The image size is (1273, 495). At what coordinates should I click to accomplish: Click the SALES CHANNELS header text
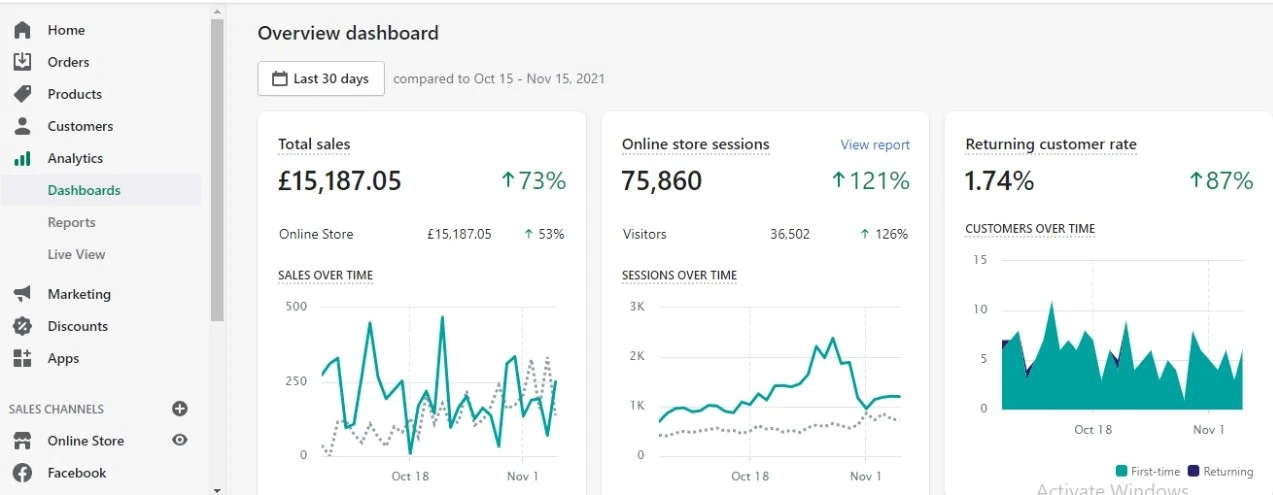56,409
